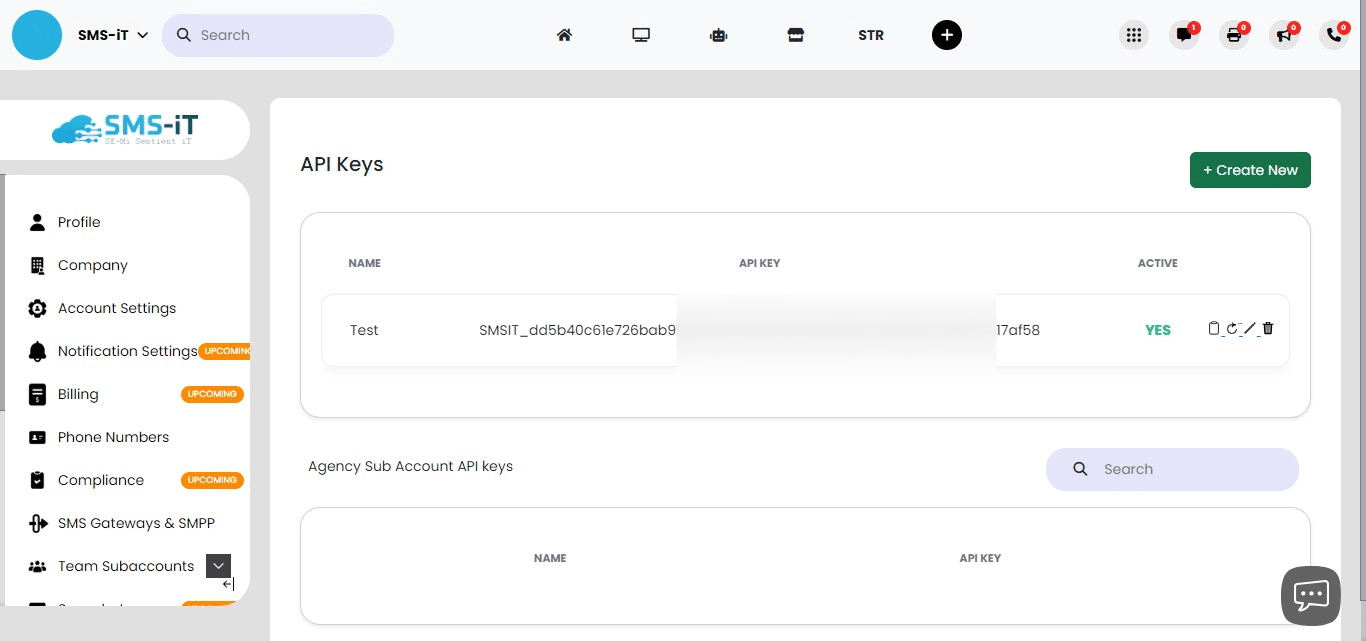The width and height of the screenshot is (1366, 641).
Task: Open Account Settings in the sidebar
Action: click(x=117, y=308)
